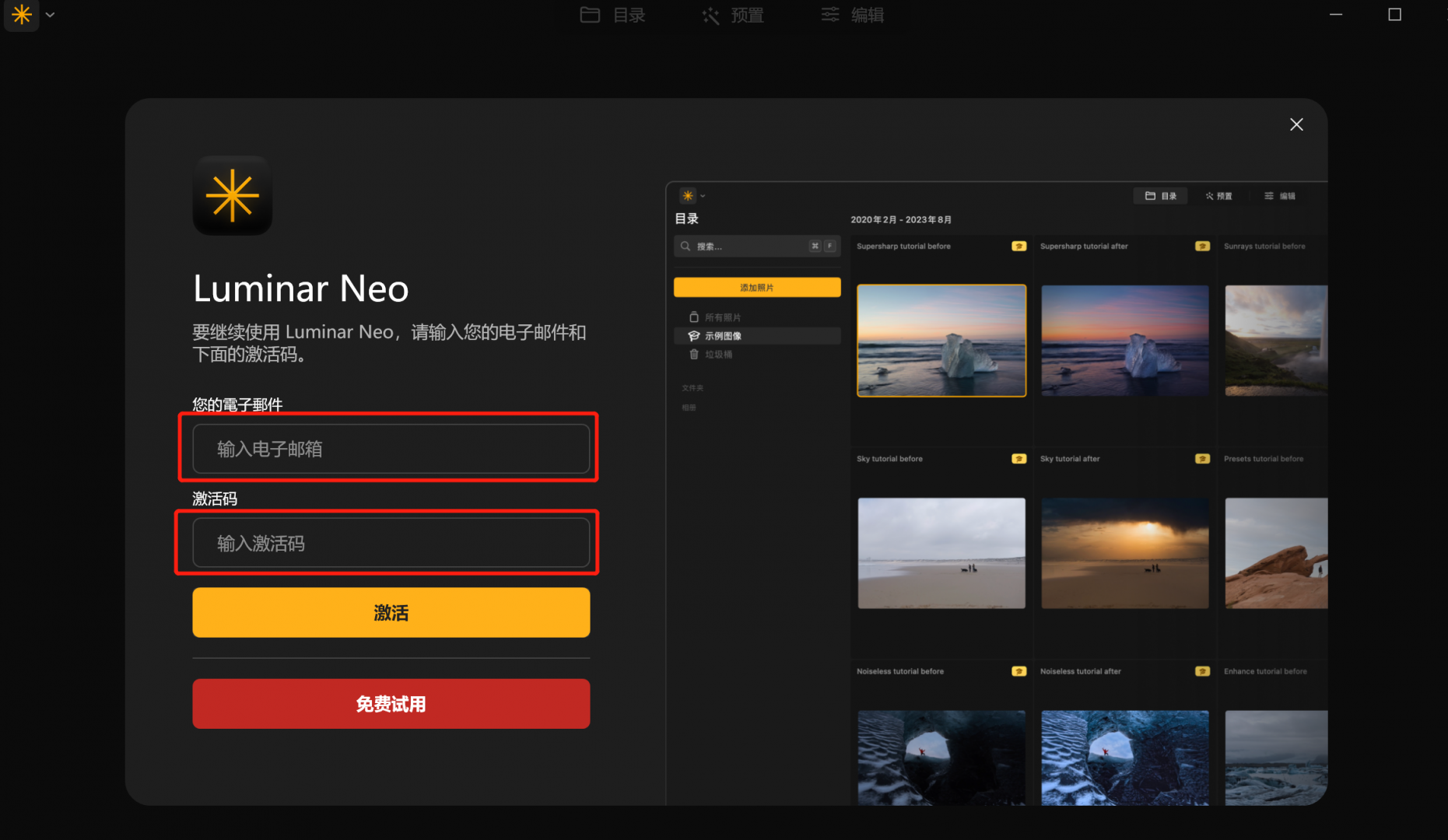Screen dimensions: 1448x840
Task: Click the yellow badge on Supersharp tutorial before
Action: (1019, 246)
